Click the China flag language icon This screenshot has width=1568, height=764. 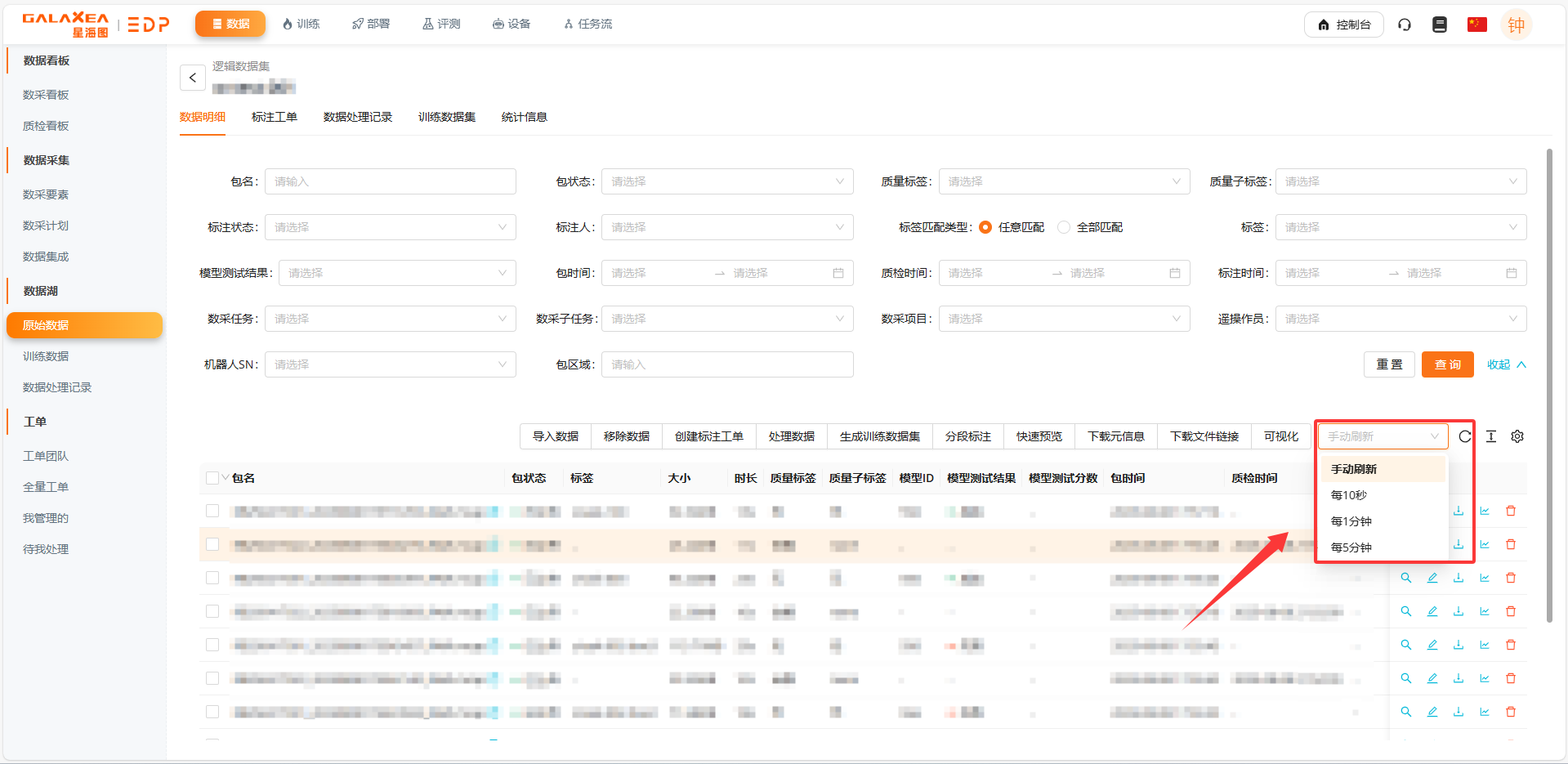pyautogui.click(x=1476, y=25)
